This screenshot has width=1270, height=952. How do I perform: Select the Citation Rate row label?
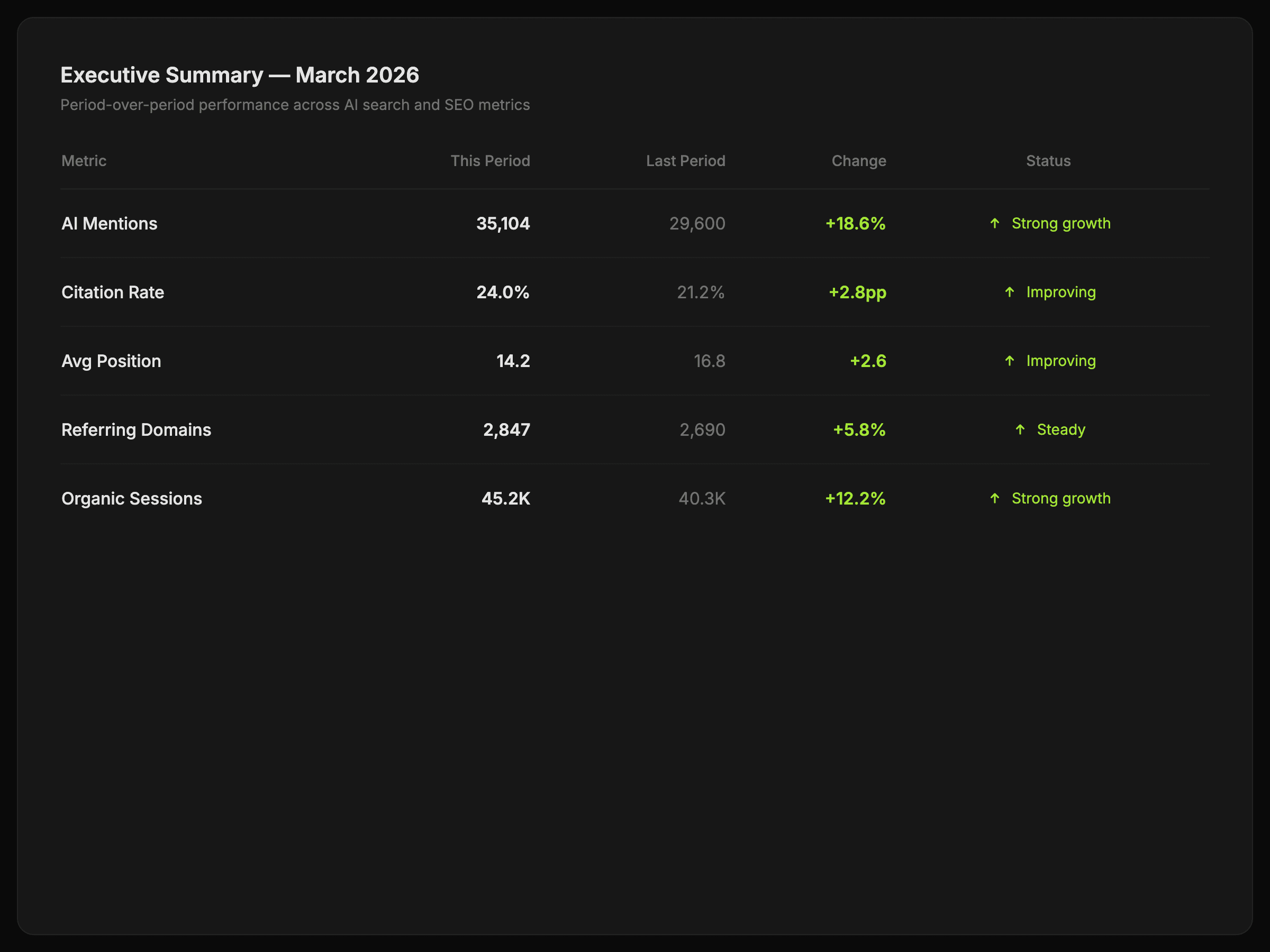[113, 292]
